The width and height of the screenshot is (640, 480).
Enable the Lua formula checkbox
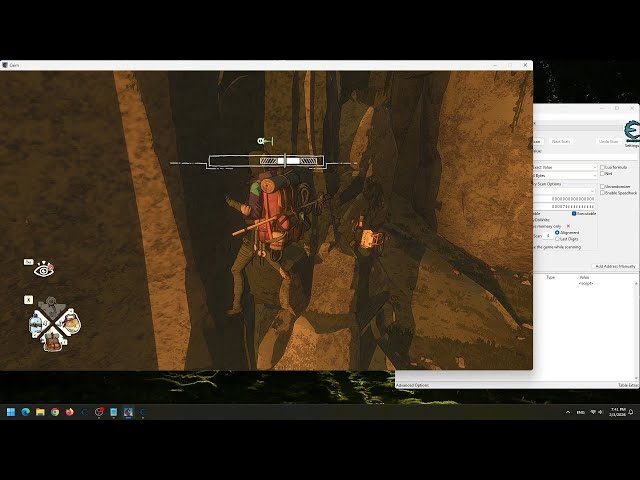[602, 167]
